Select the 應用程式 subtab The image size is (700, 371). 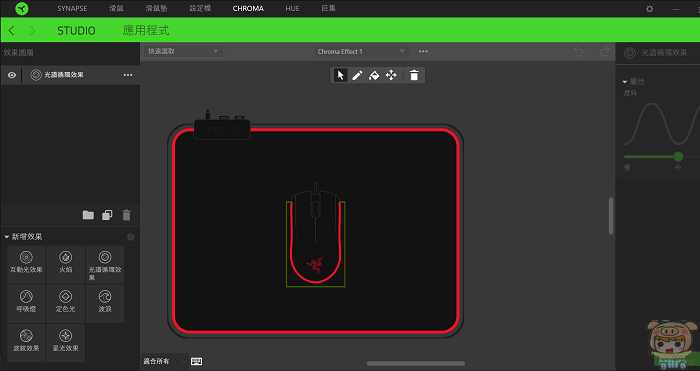[146, 30]
